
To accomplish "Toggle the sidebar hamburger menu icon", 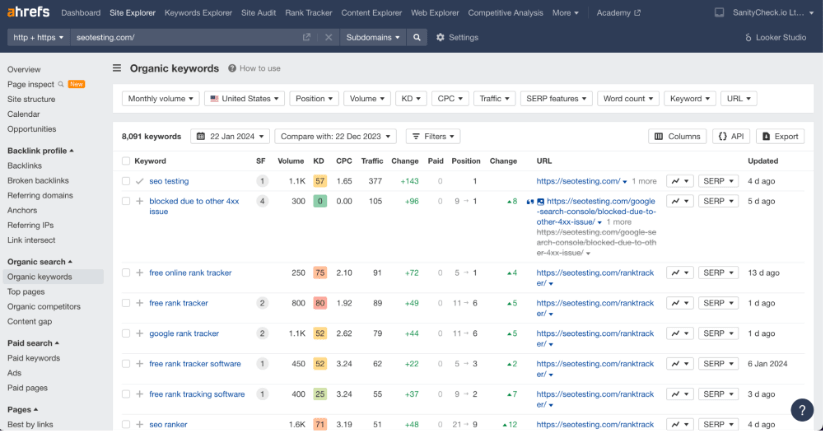I will click(117, 69).
